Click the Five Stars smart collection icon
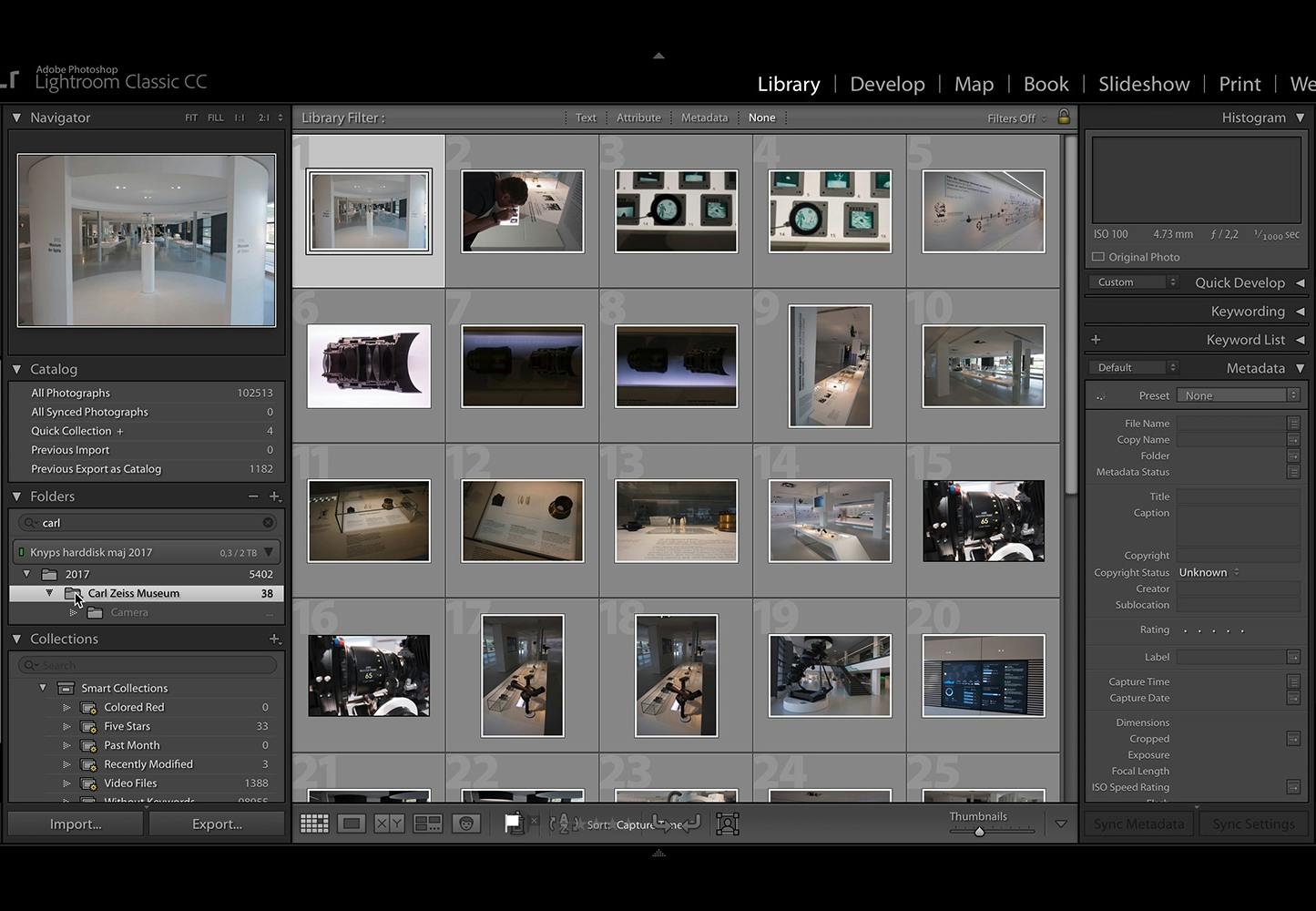This screenshot has width=1316, height=911. pos(88,726)
